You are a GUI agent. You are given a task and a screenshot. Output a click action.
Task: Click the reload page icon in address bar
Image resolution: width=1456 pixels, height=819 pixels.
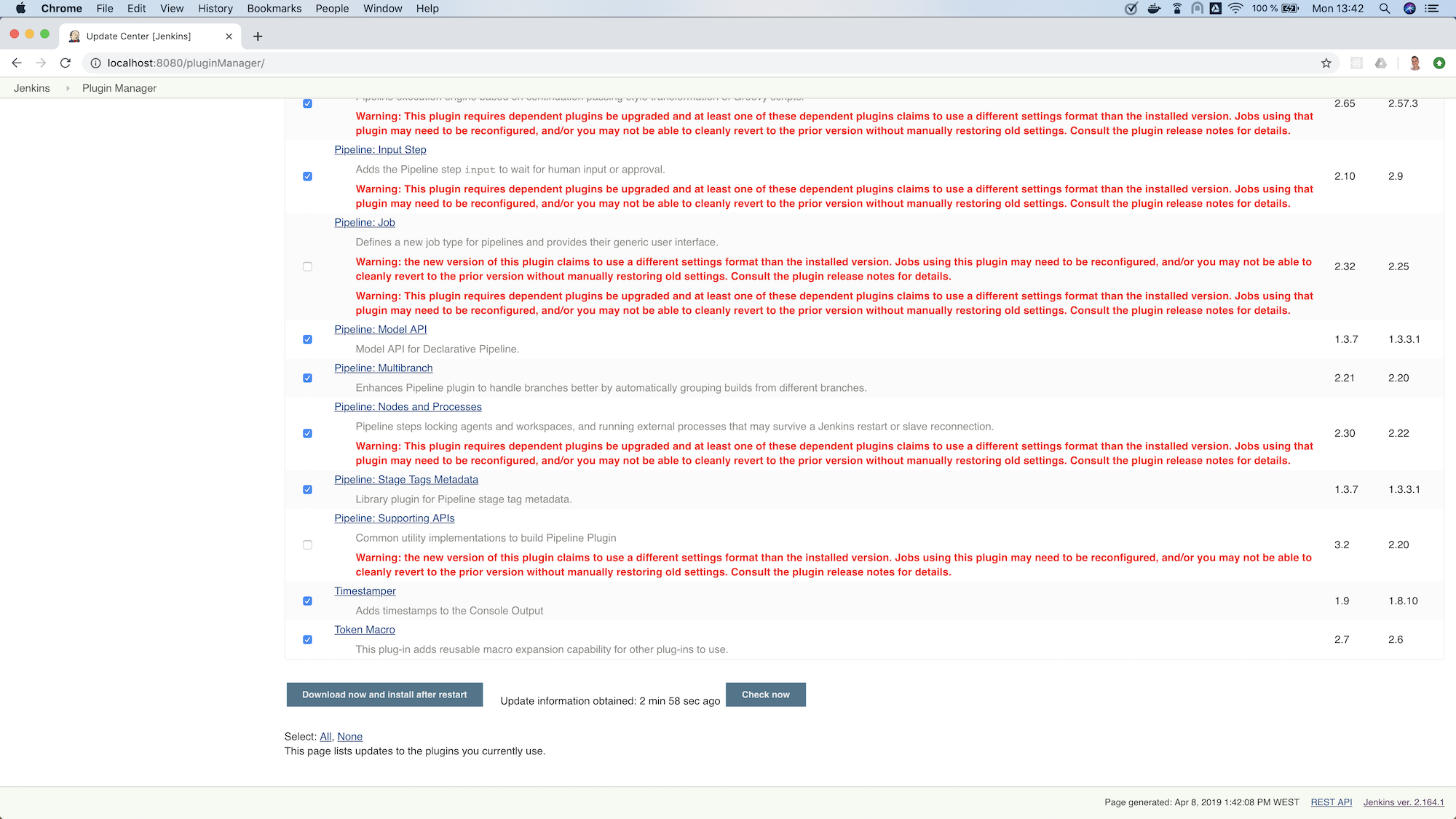click(x=65, y=63)
